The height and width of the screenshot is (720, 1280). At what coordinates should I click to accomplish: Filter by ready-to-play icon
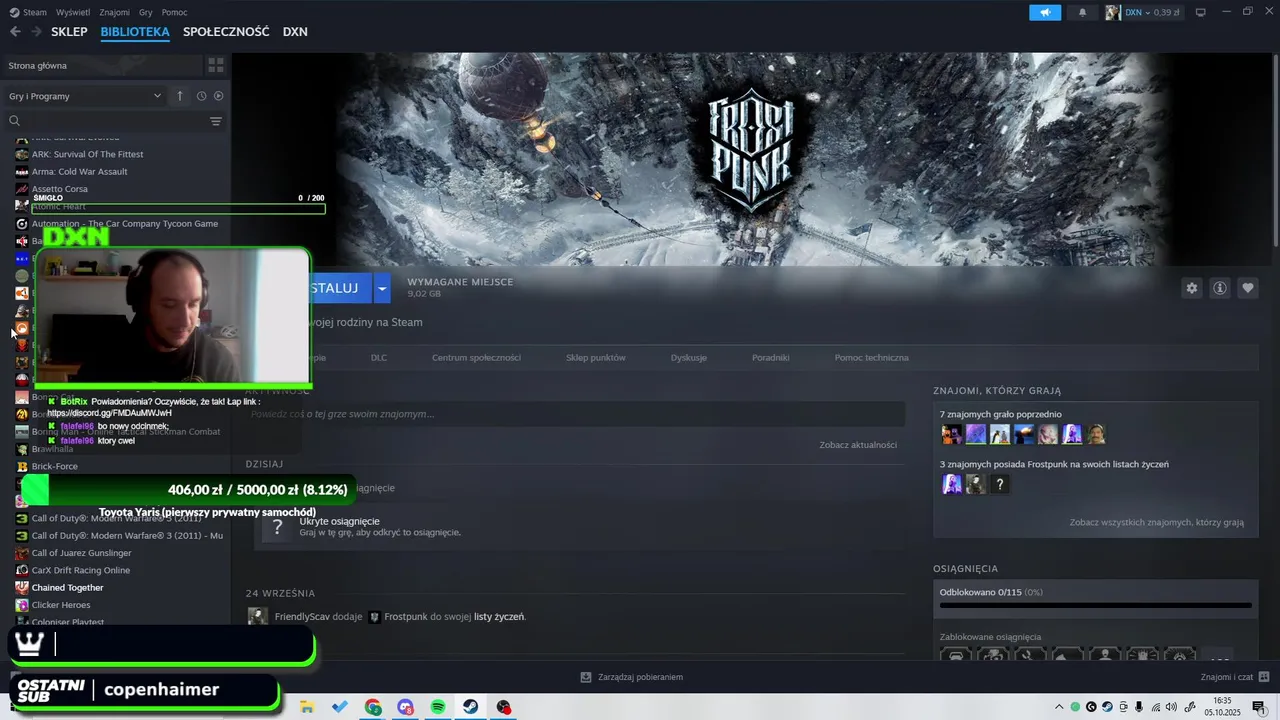[218, 96]
